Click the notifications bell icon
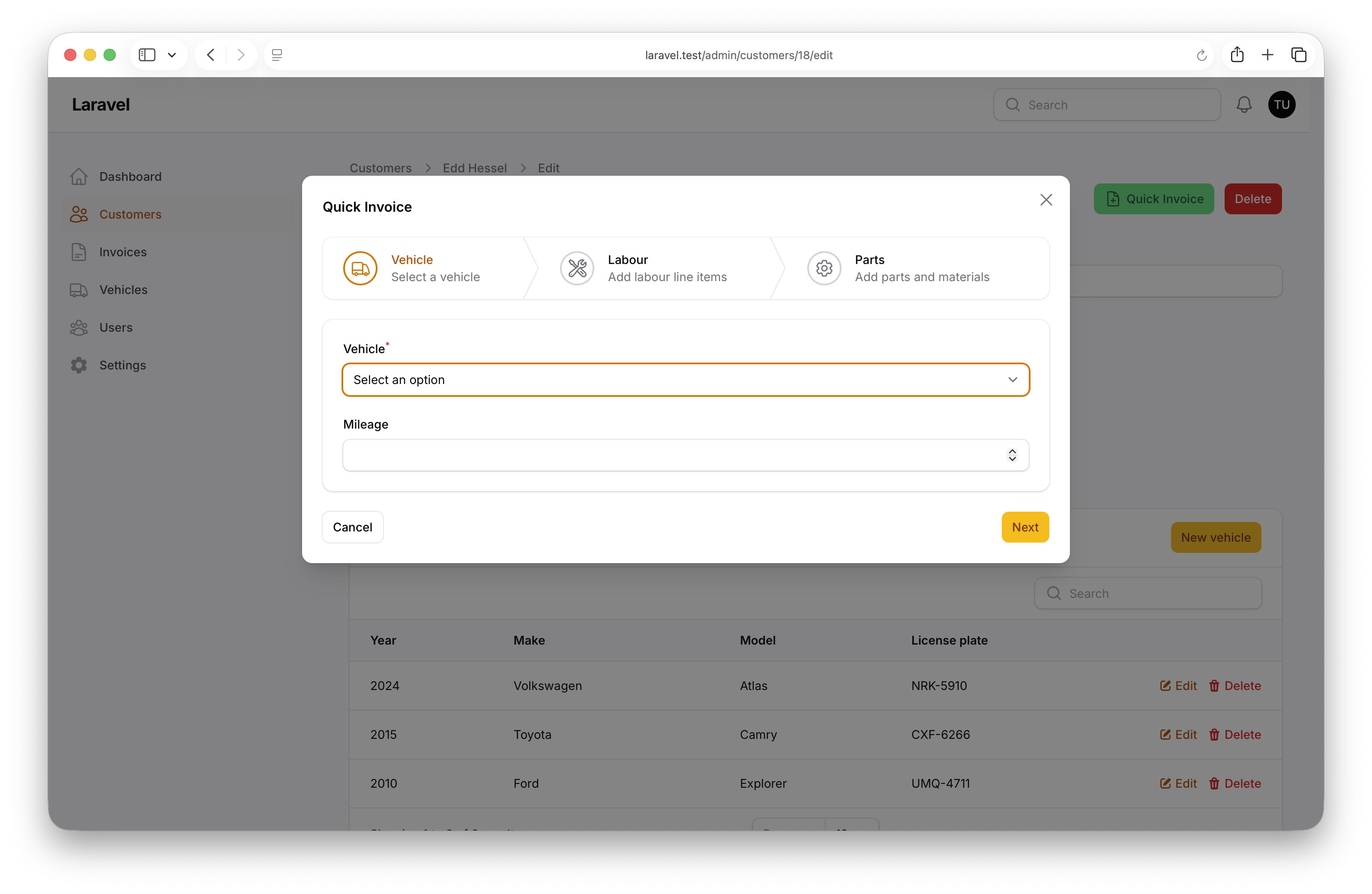 tap(1243, 105)
